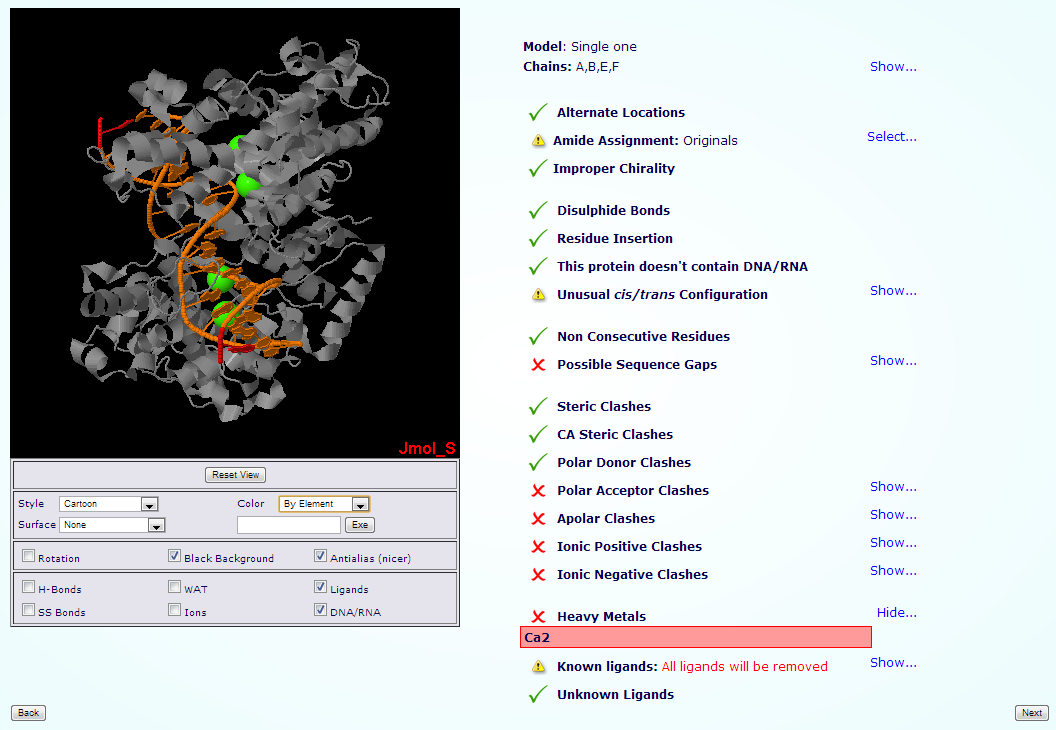The image size is (1056, 730).
Task: Click warning icon by Unusual cis/trans Configuration
Action: [x=538, y=295]
